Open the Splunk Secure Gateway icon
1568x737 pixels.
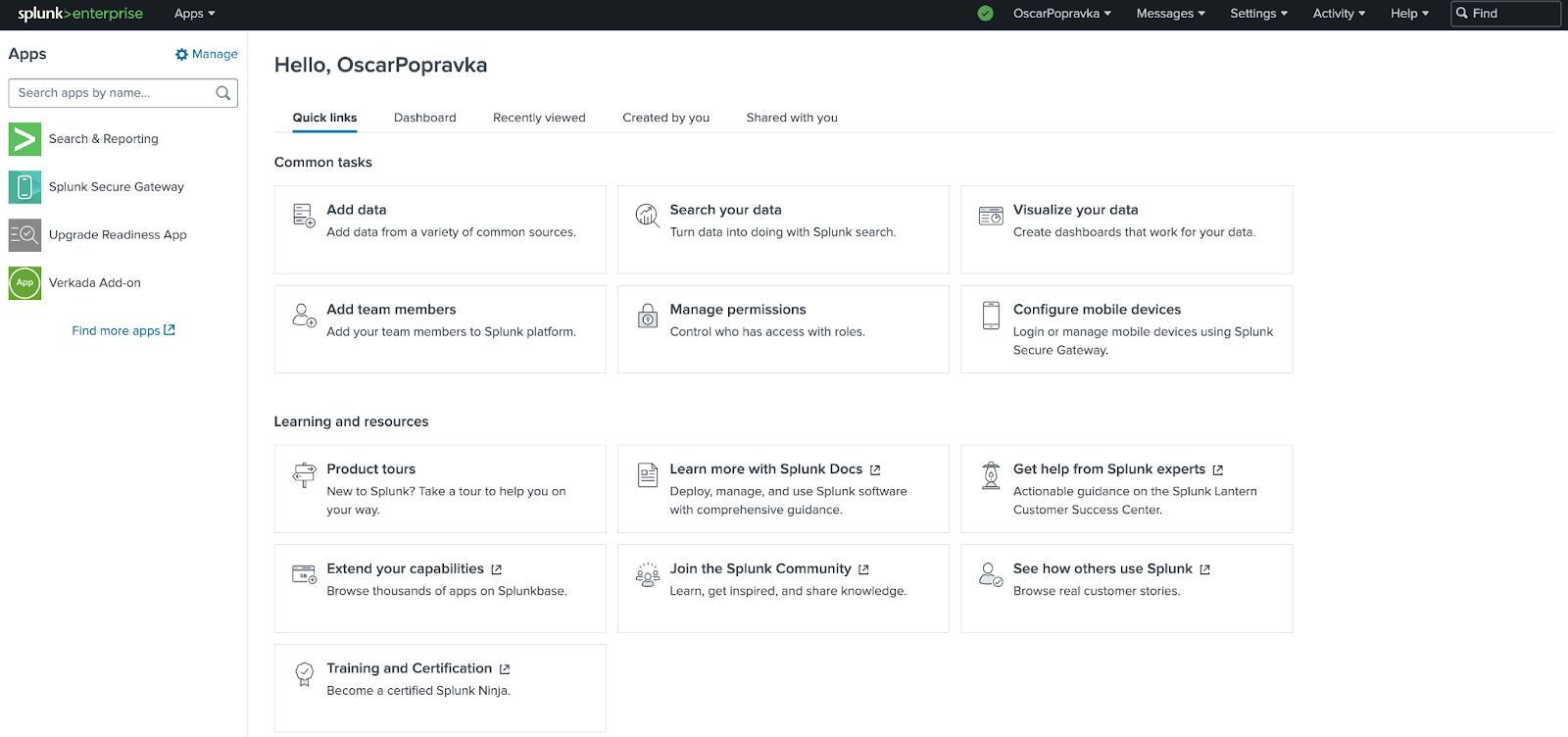pos(24,187)
